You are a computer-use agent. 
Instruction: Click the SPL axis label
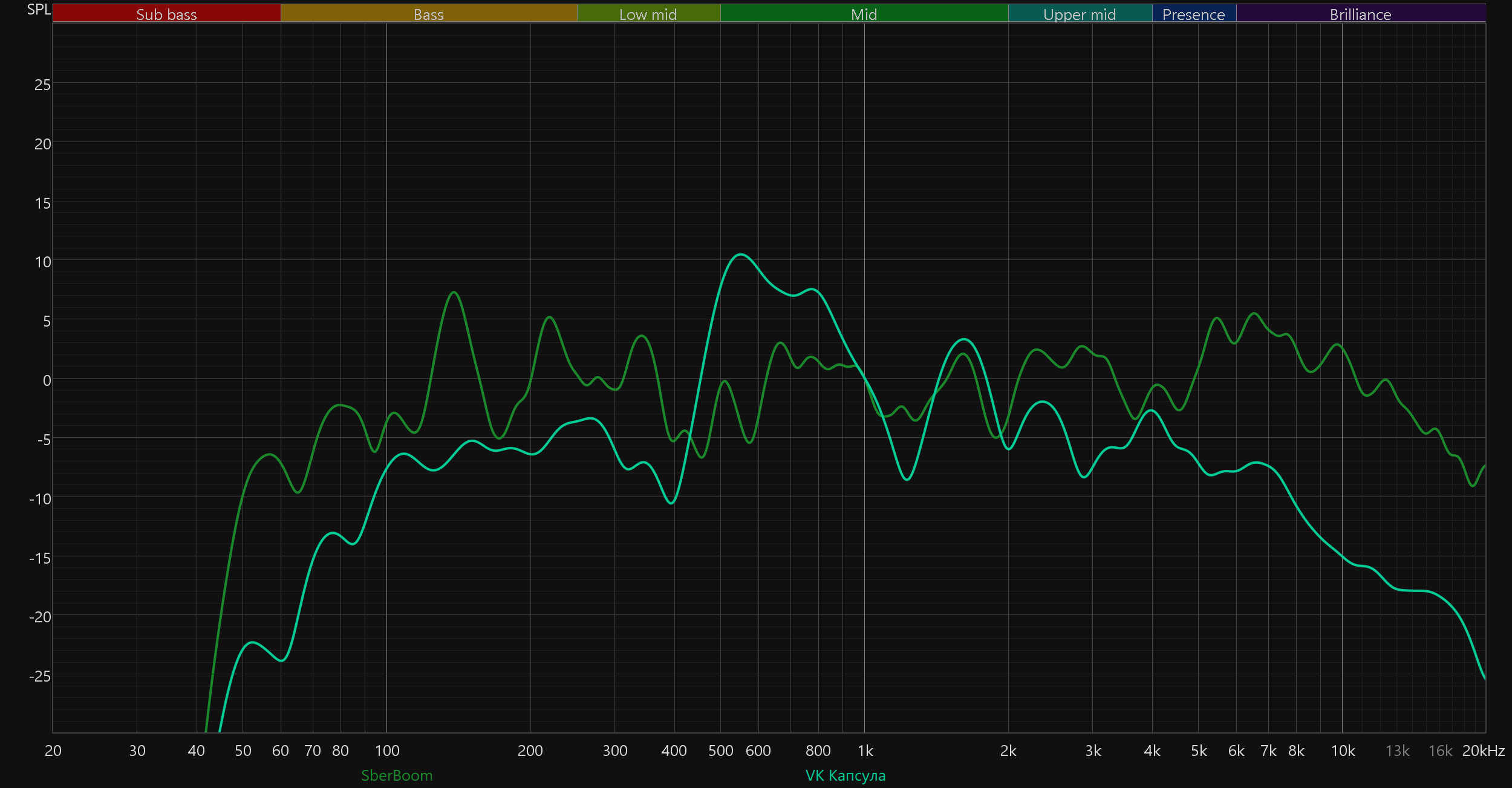(39, 10)
